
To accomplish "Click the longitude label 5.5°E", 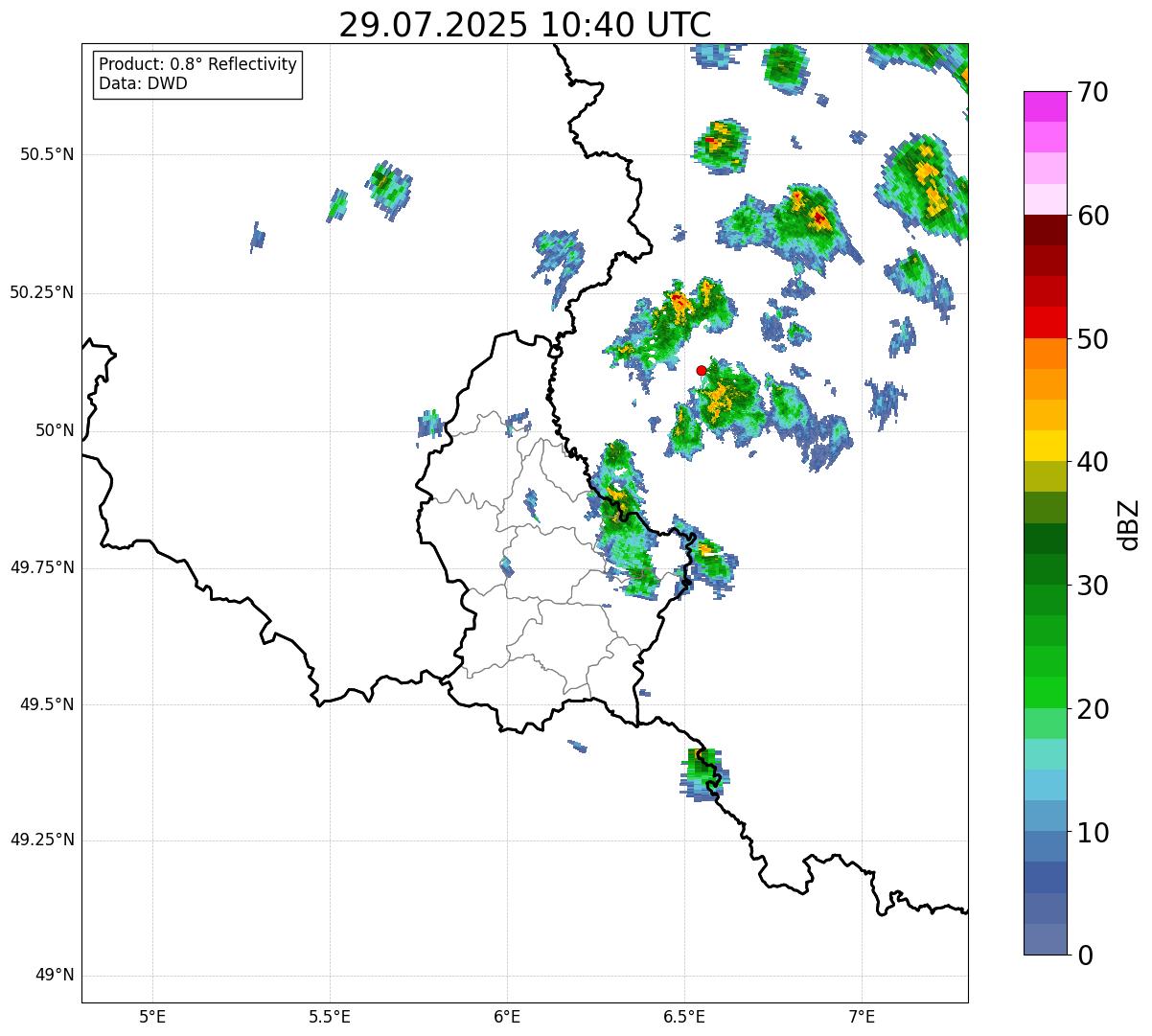I will tap(330, 1017).
